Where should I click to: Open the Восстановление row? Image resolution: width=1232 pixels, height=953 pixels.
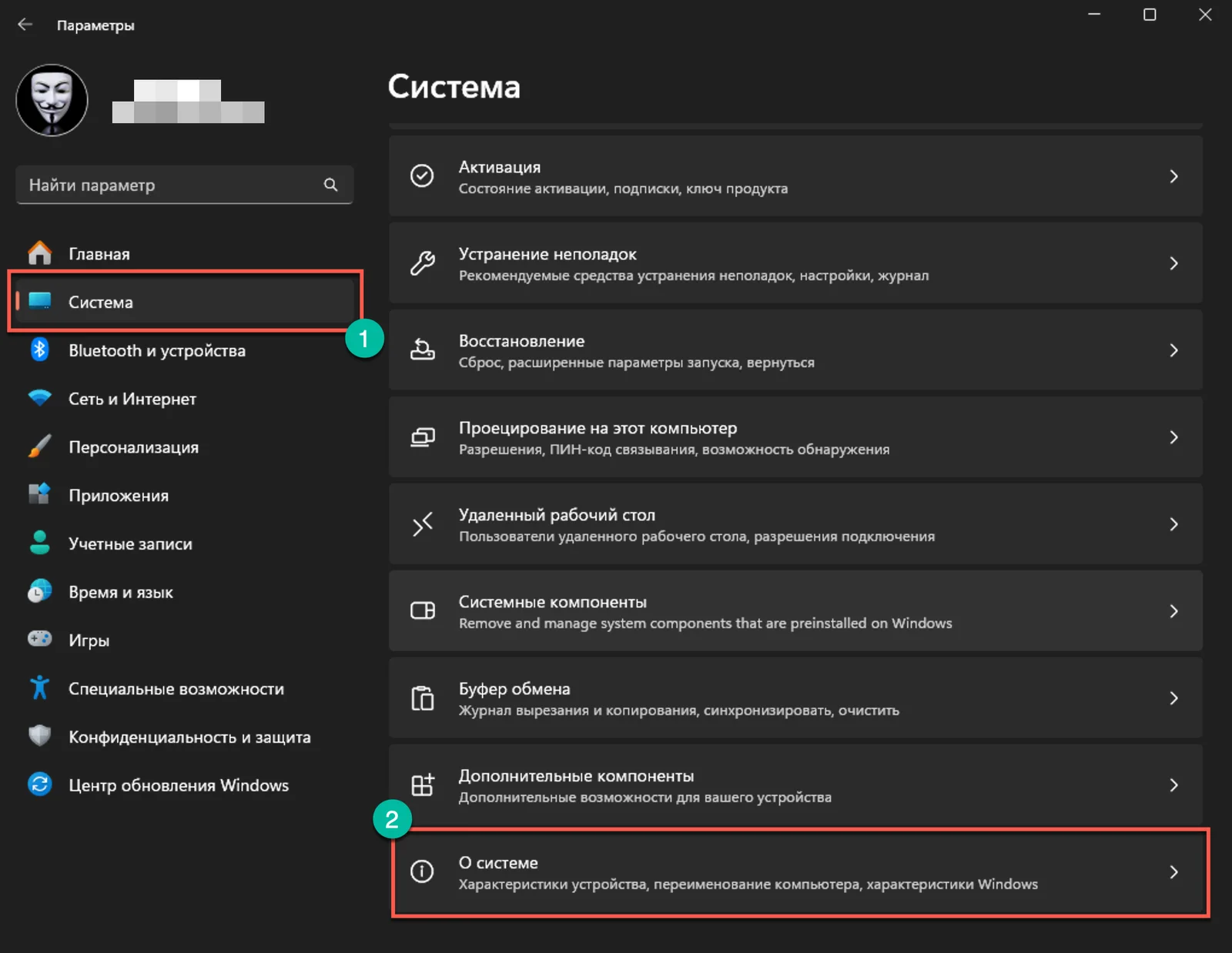pos(795,350)
